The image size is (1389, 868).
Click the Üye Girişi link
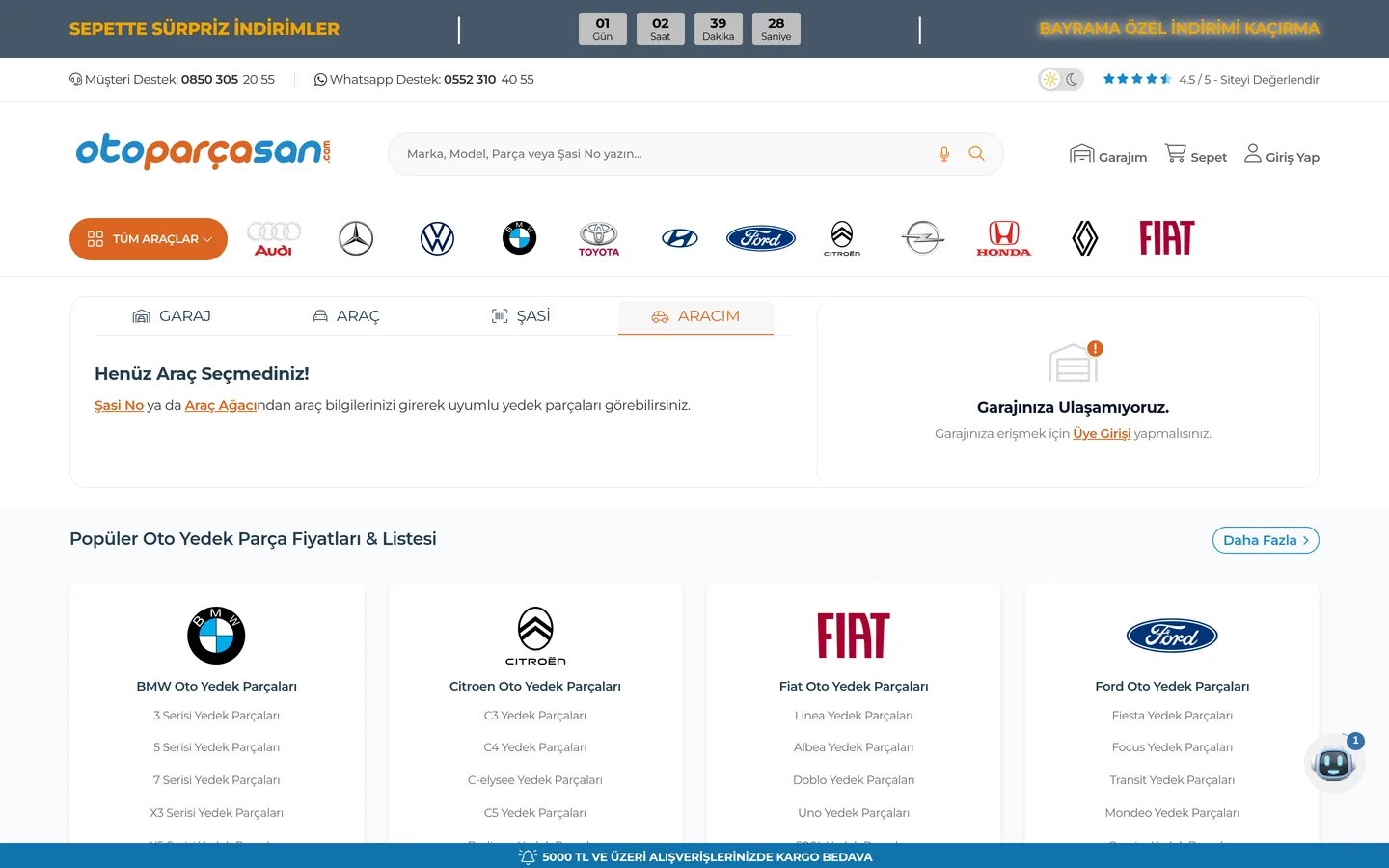[1102, 434]
